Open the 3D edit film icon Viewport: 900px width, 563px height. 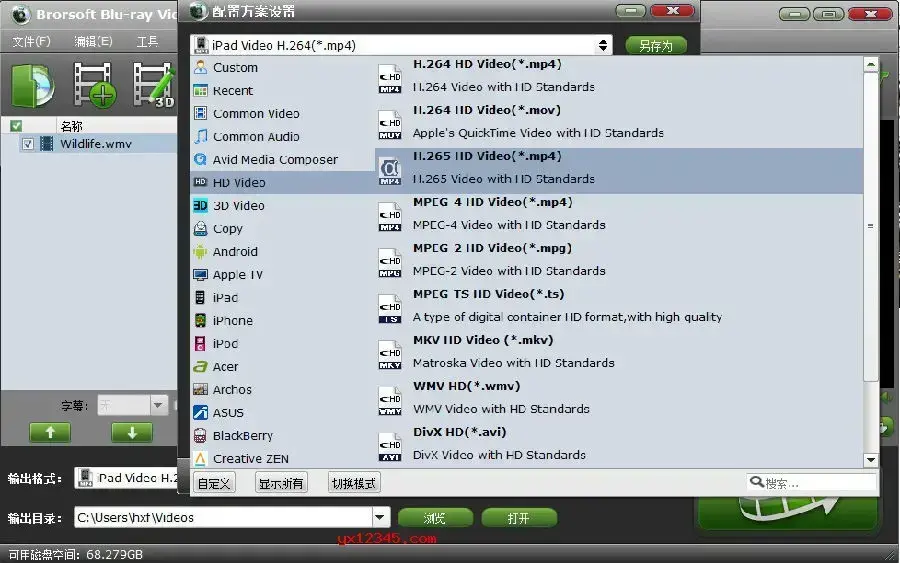[x=154, y=85]
